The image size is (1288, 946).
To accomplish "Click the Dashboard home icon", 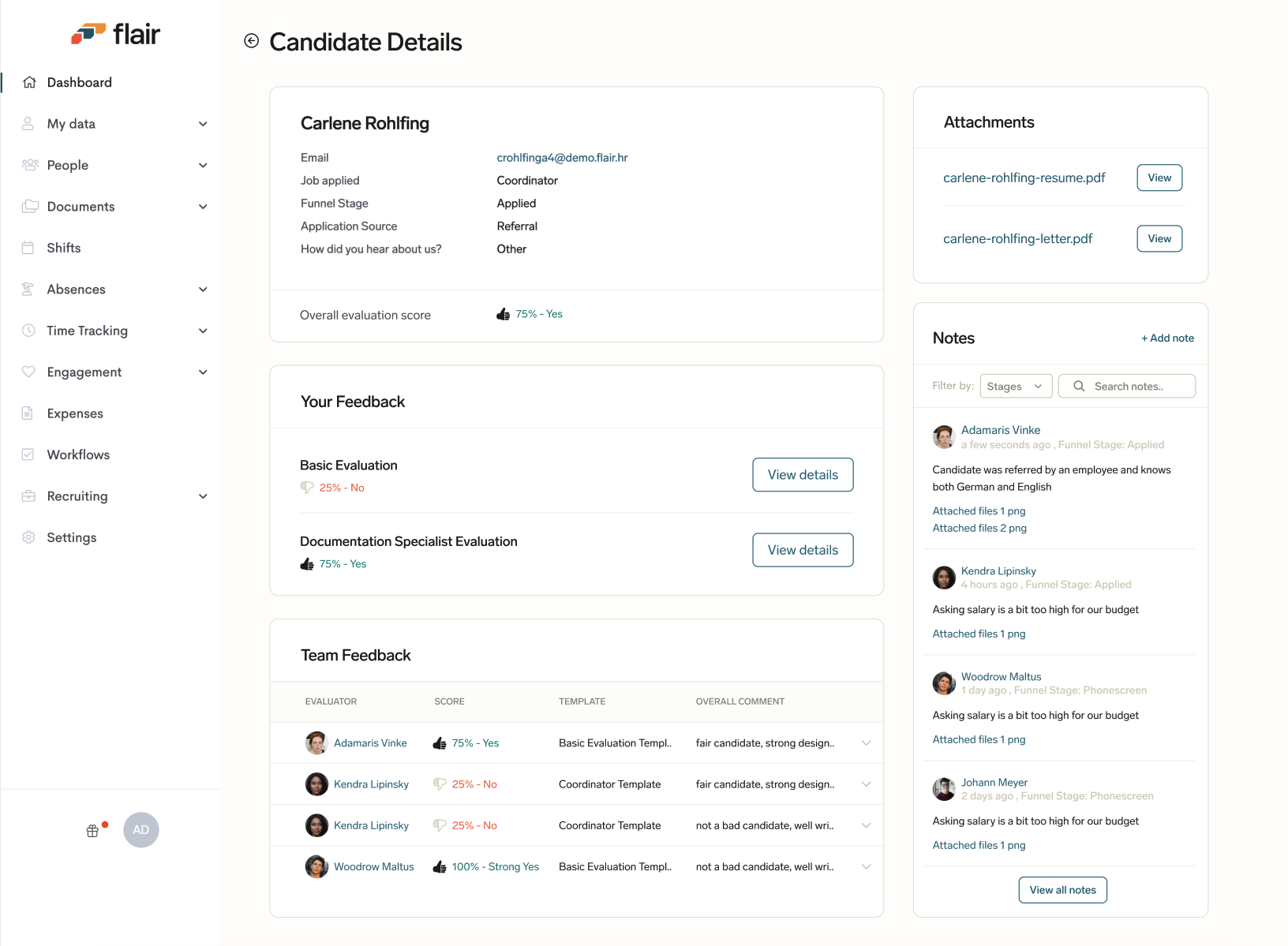I will 30,82.
